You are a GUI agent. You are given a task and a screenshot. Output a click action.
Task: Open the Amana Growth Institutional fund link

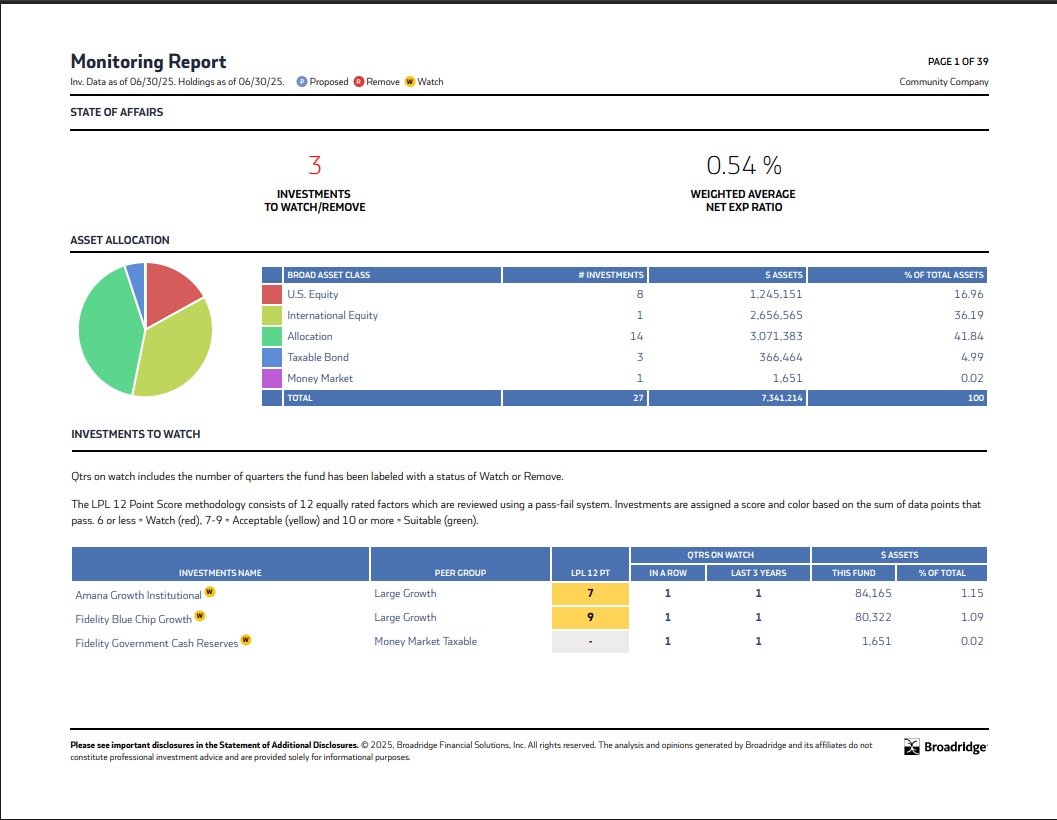[x=139, y=593]
